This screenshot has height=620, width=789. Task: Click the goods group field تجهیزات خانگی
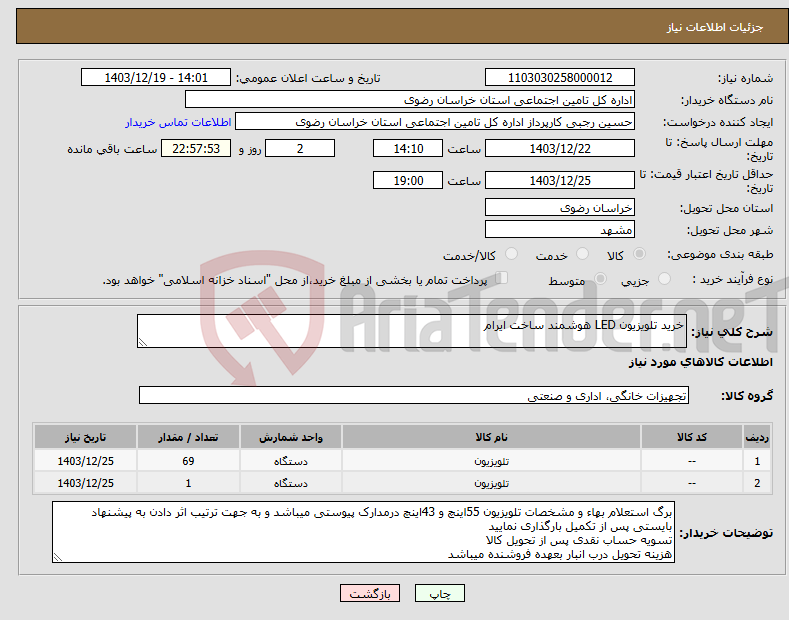tap(414, 396)
